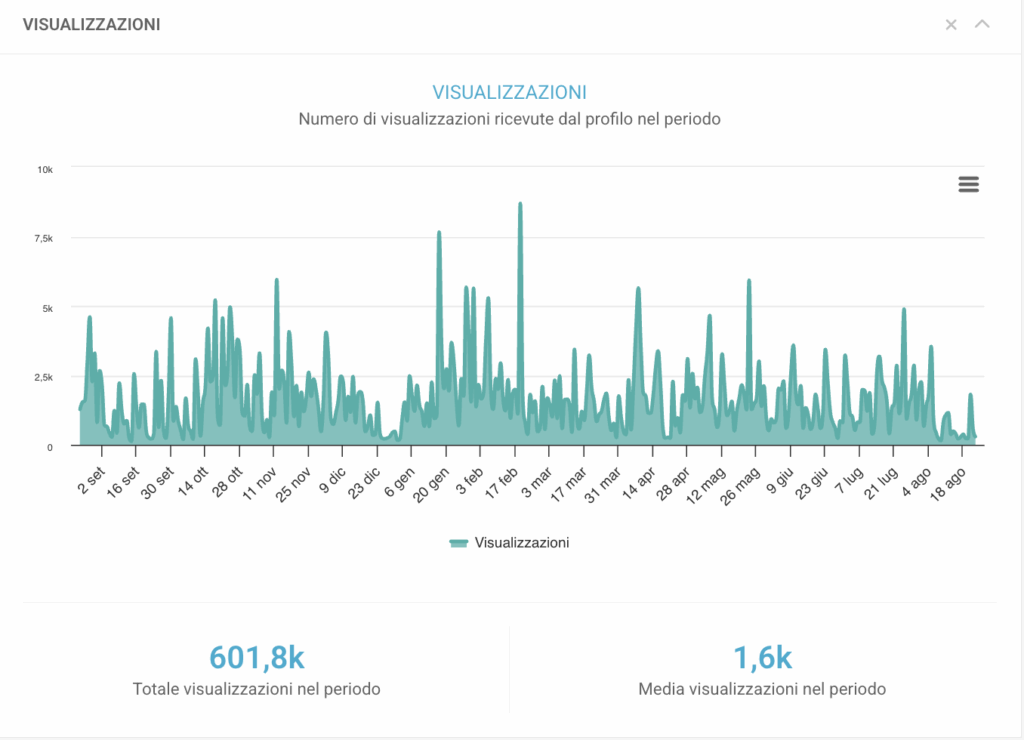Screen dimensions: 1024x740
Task: Click the 20 gen x-axis date label
Action: click(431, 485)
